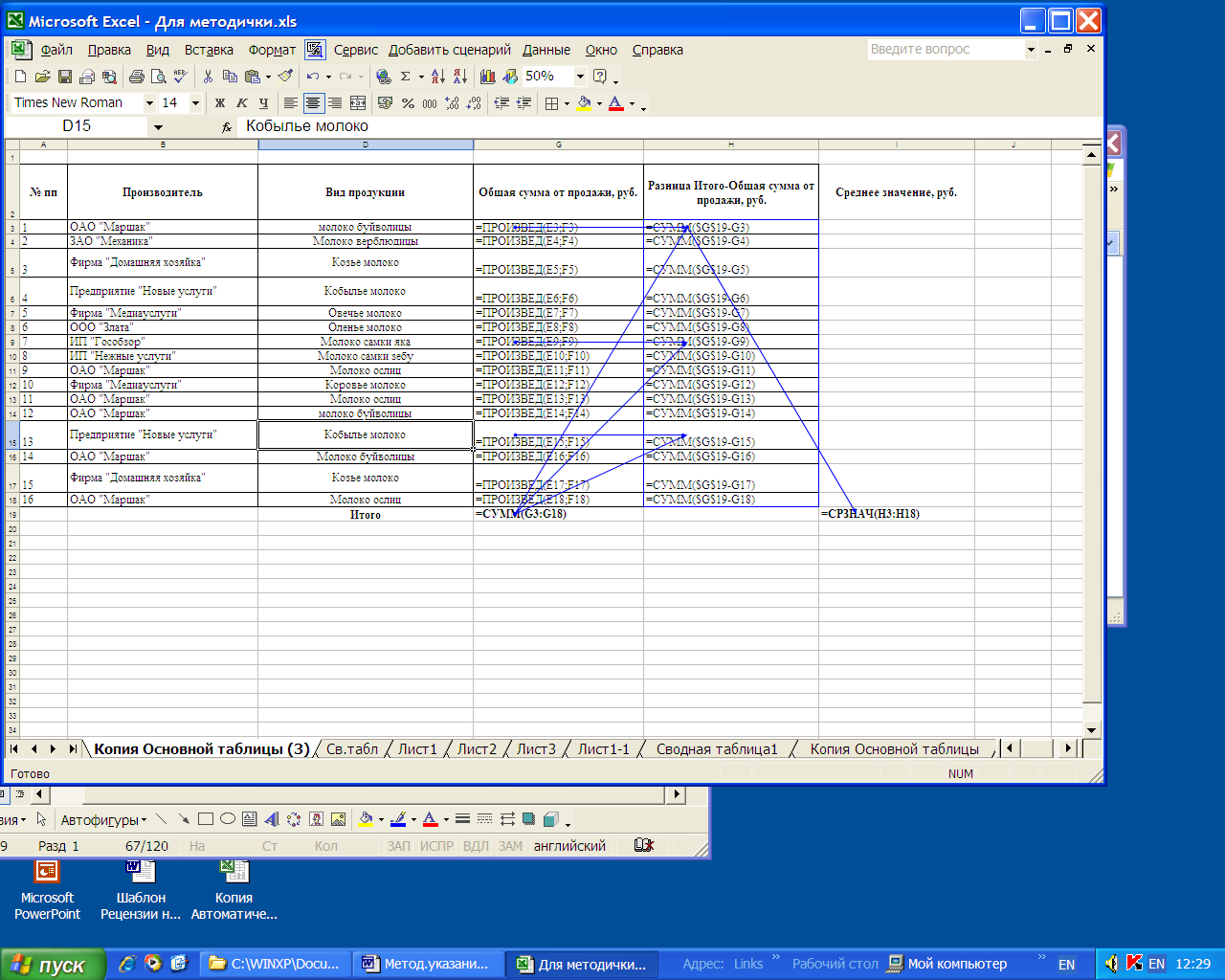The height and width of the screenshot is (980, 1225).
Task: Undo the last action
Action: [313, 77]
